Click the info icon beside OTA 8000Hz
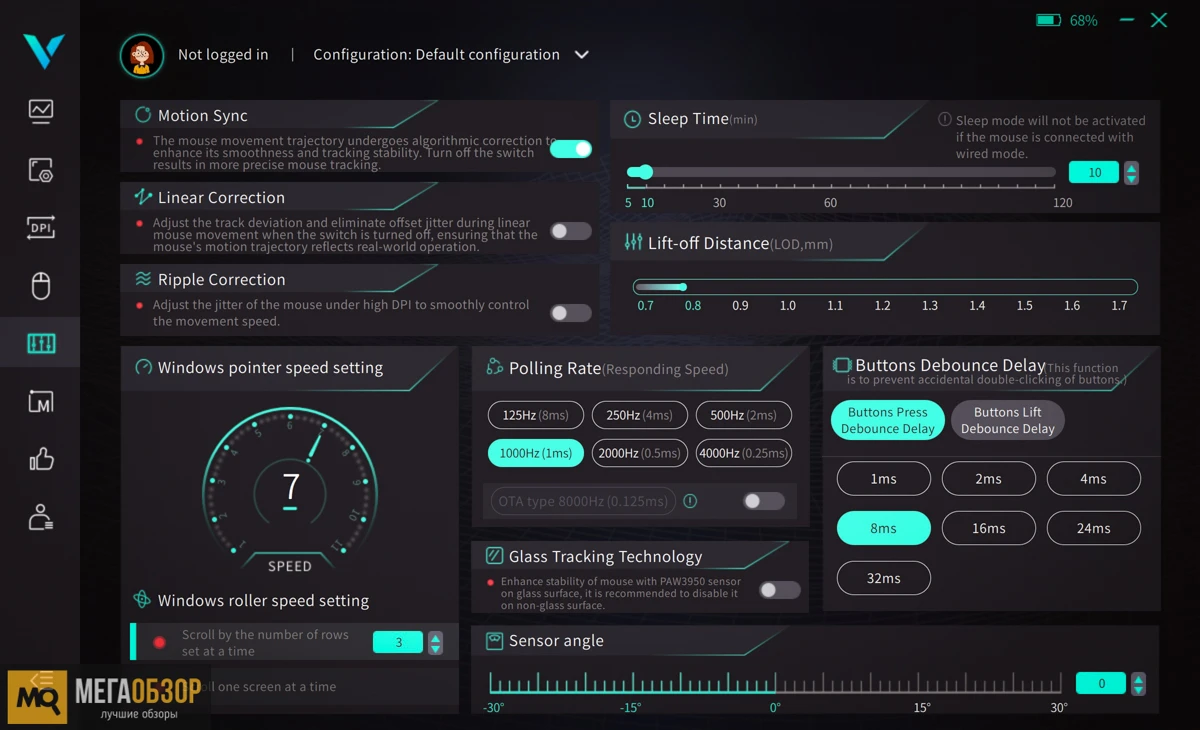The image size is (1200, 730). (x=690, y=501)
